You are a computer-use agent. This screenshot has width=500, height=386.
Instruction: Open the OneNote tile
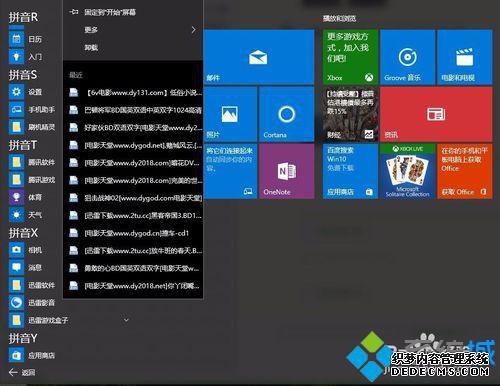click(x=287, y=171)
